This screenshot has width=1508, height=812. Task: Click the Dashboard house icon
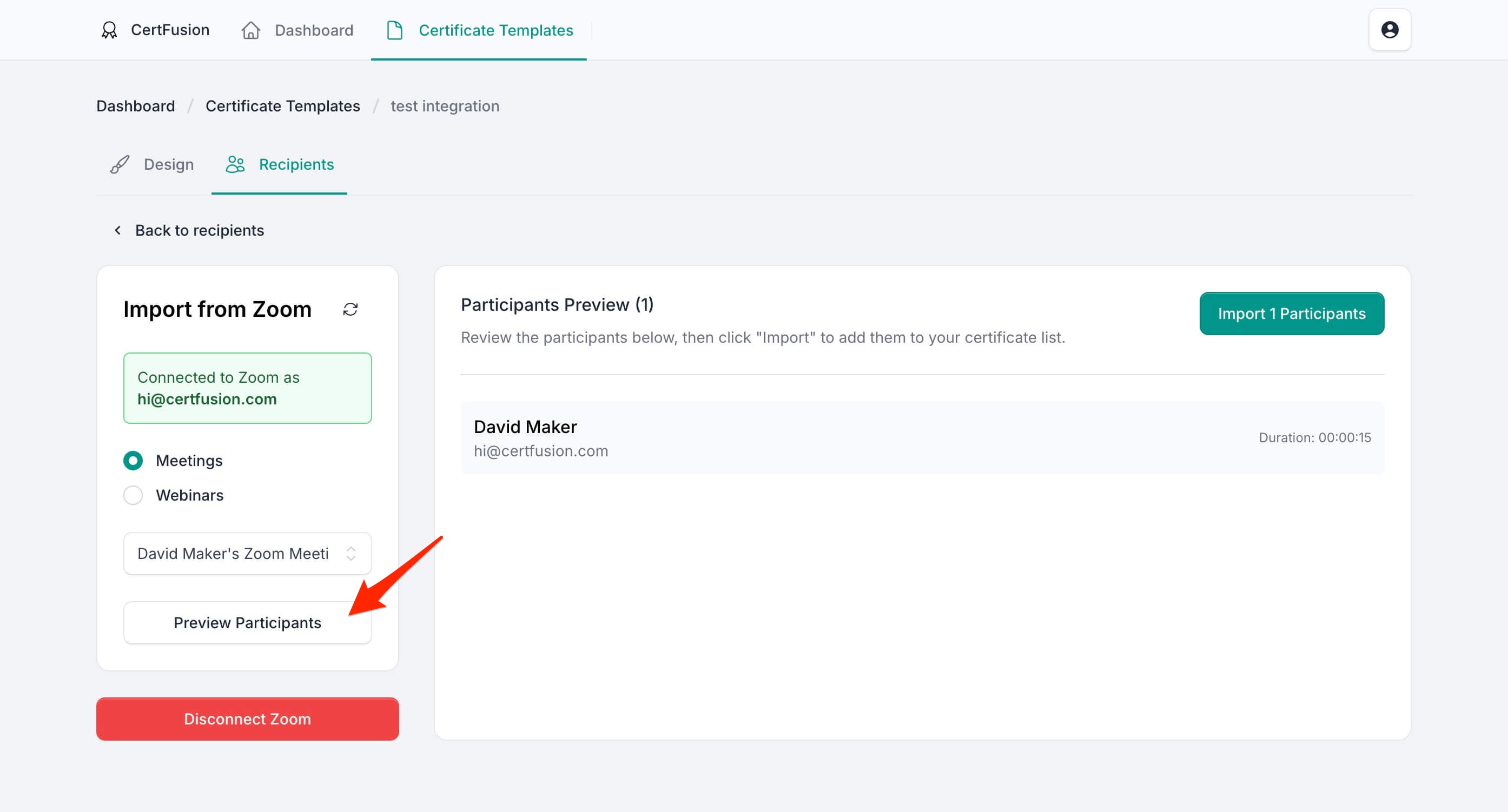tap(250, 30)
